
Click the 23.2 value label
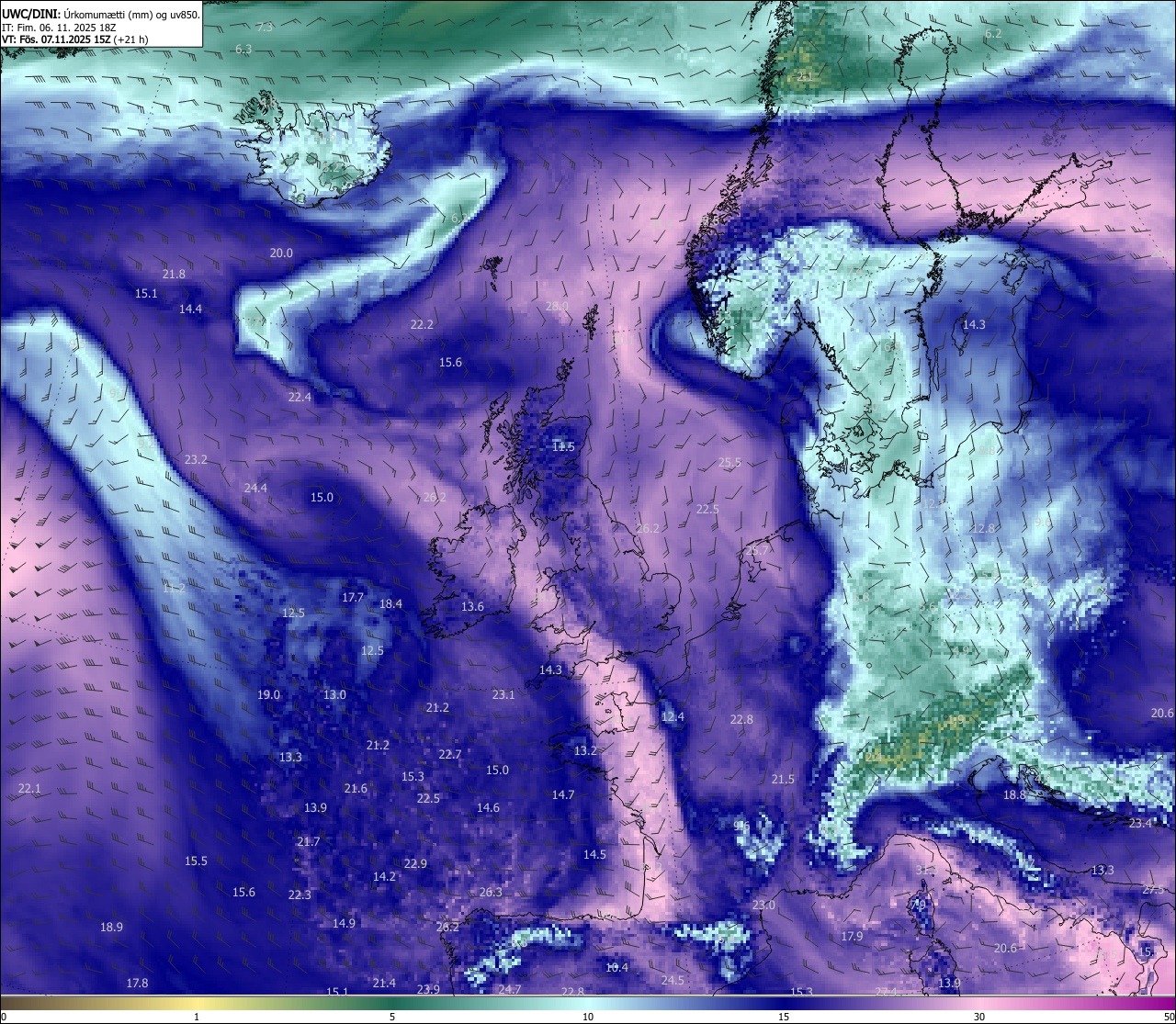[196, 459]
